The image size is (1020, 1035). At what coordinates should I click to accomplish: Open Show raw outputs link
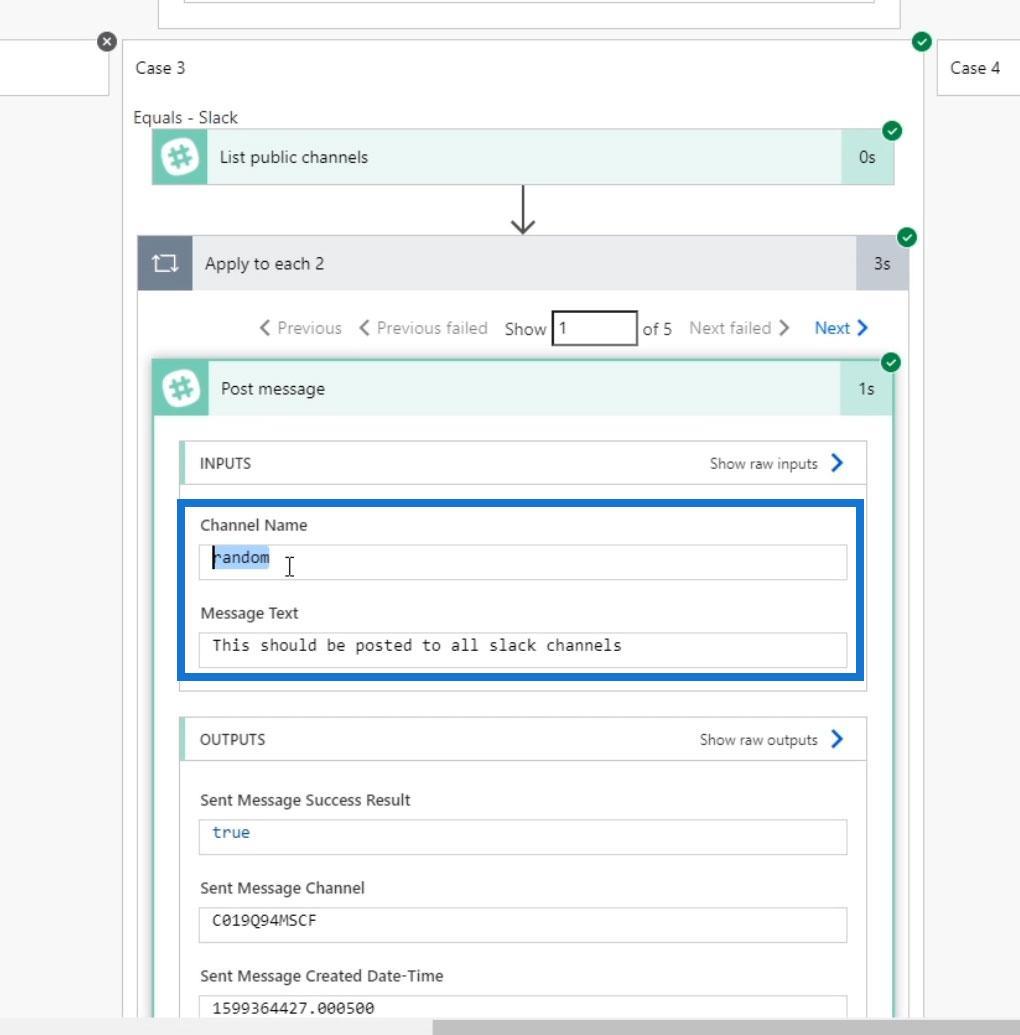759,740
